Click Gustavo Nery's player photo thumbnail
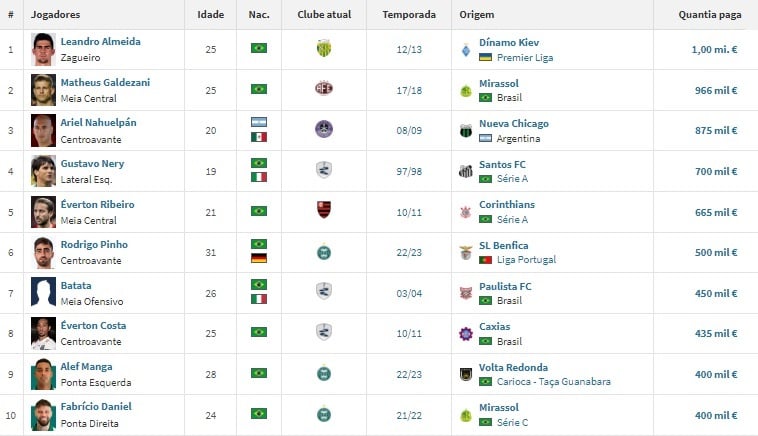Image resolution: width=758 pixels, height=436 pixels. (x=44, y=171)
